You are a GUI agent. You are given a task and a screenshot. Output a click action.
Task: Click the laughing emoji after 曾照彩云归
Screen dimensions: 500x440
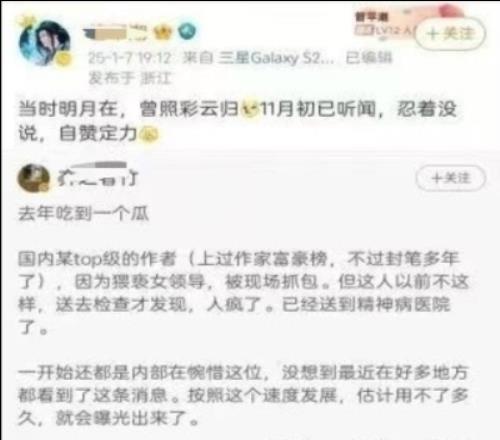click(x=250, y=109)
